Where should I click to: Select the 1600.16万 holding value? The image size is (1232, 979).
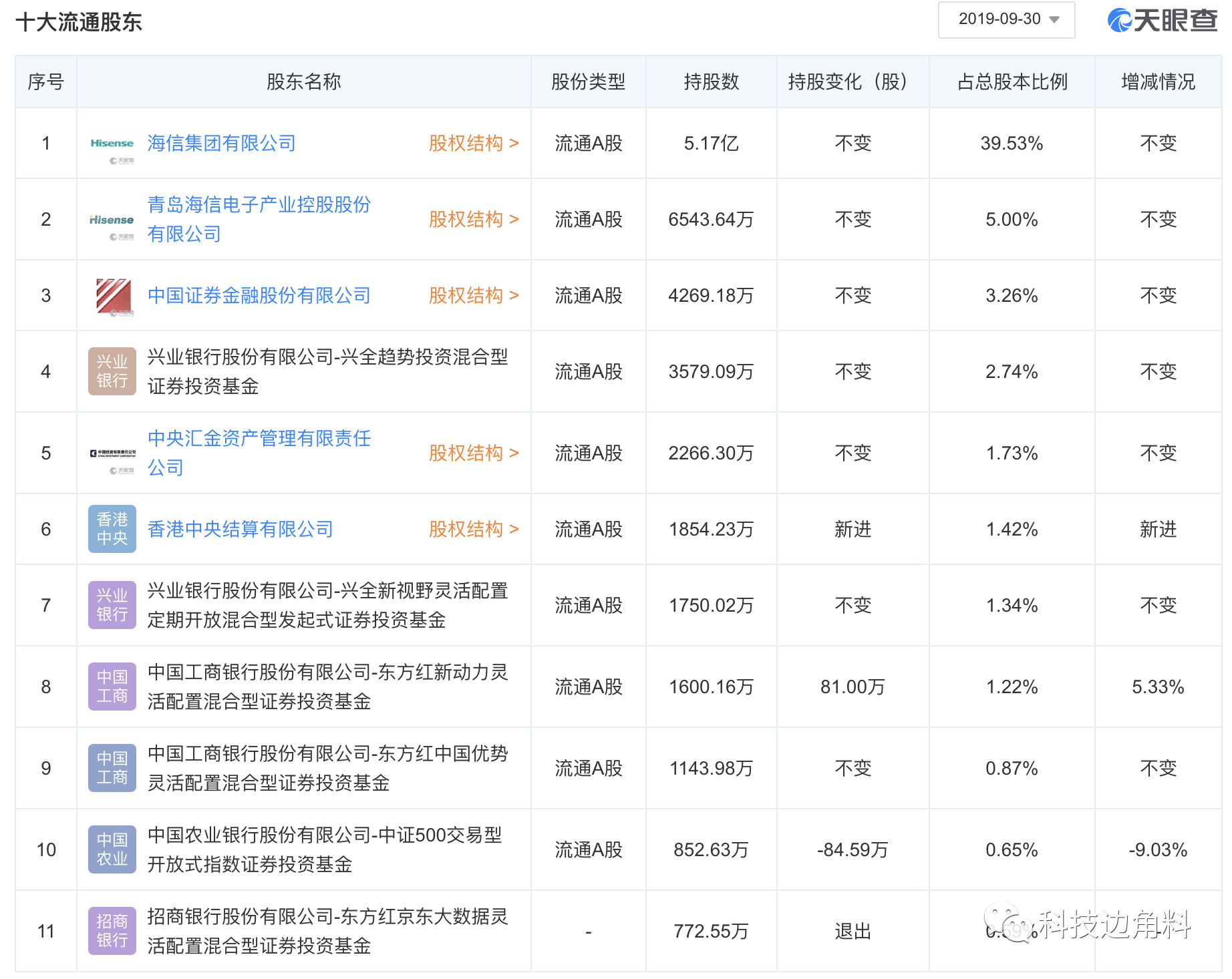coord(712,687)
